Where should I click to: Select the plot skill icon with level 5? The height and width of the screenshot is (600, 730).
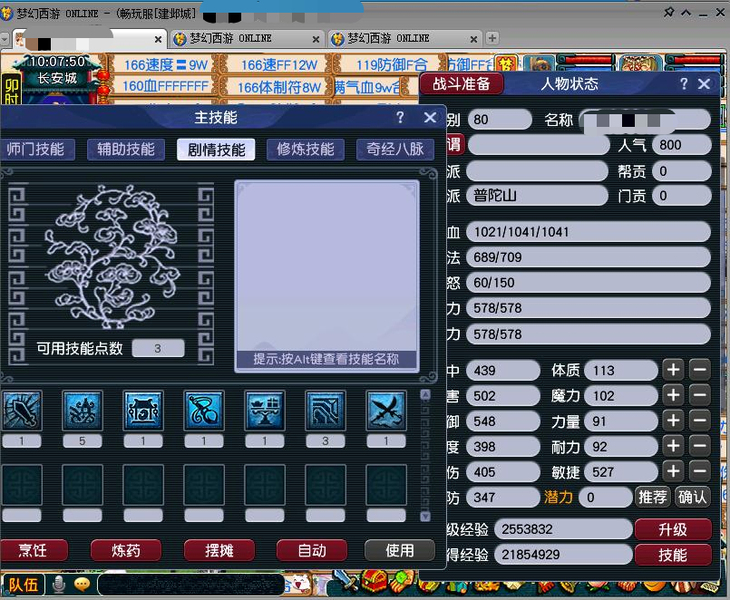82,410
